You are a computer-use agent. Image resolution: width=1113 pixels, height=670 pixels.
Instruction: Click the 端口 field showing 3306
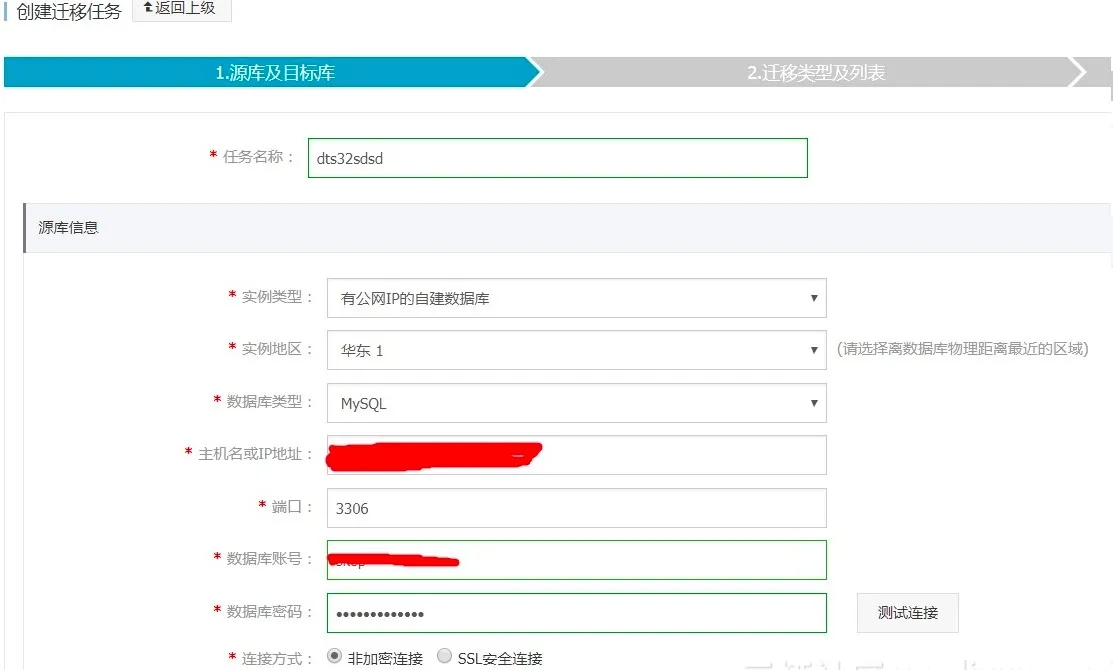click(576, 508)
